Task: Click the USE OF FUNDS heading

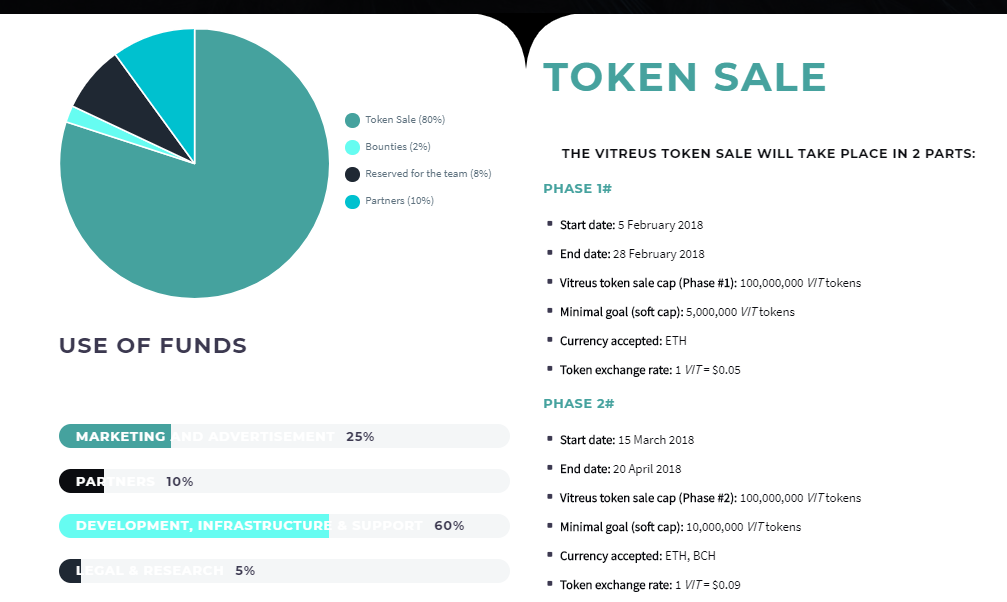Action: (153, 346)
